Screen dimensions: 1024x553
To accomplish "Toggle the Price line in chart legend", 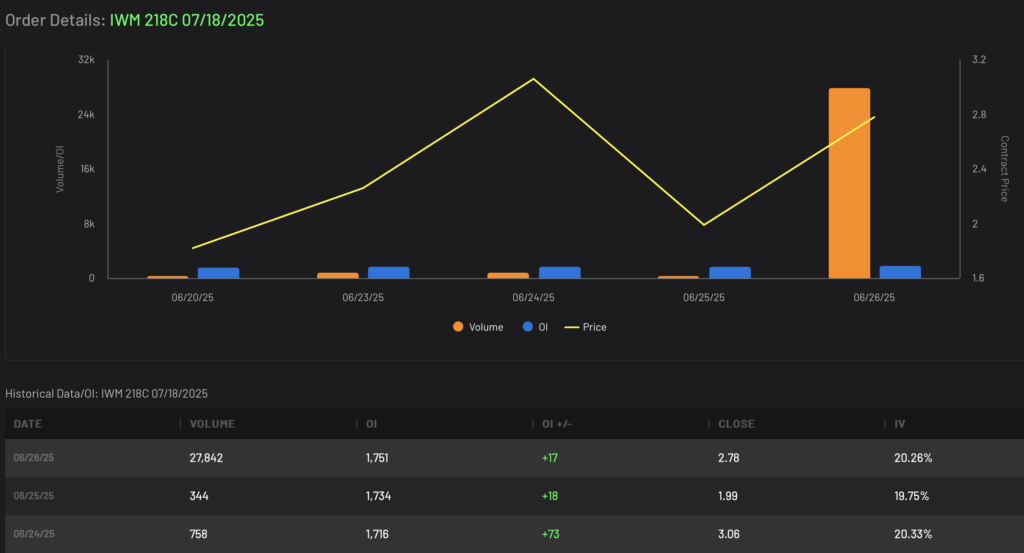I will pyautogui.click(x=585, y=327).
